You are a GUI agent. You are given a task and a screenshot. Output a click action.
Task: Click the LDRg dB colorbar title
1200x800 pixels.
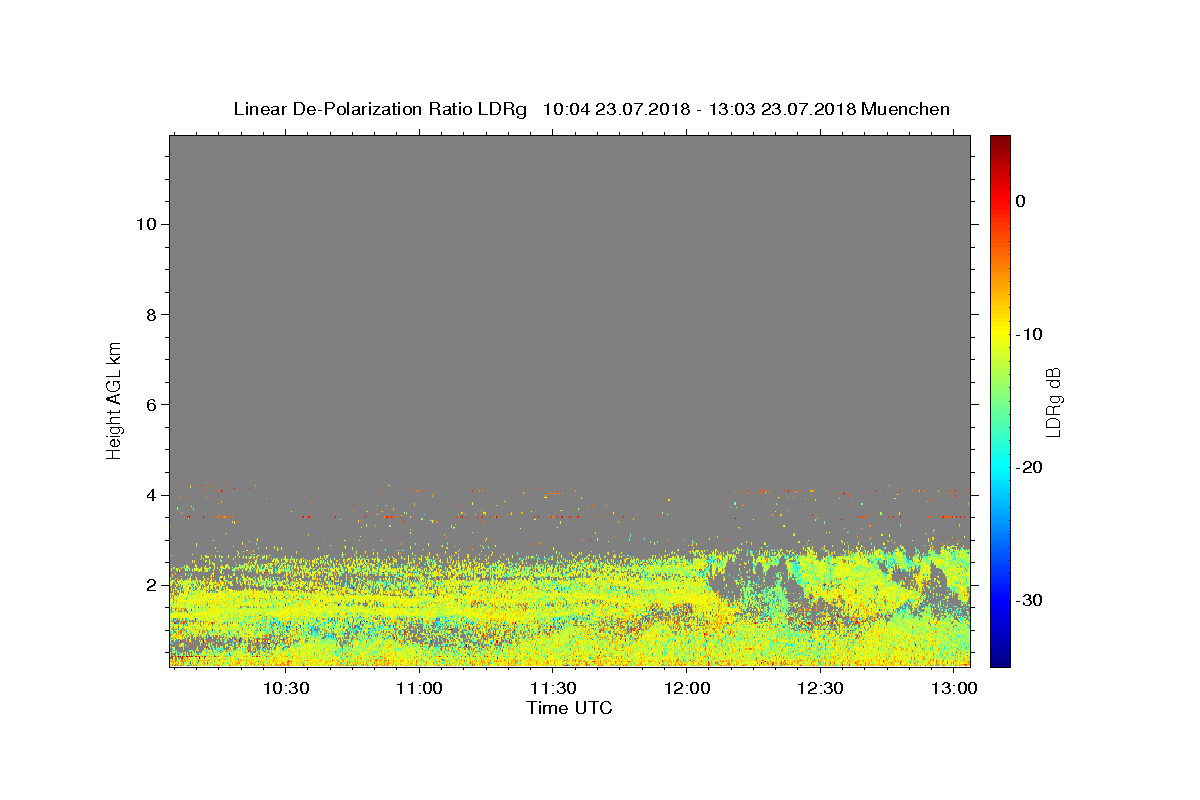coord(1053,401)
